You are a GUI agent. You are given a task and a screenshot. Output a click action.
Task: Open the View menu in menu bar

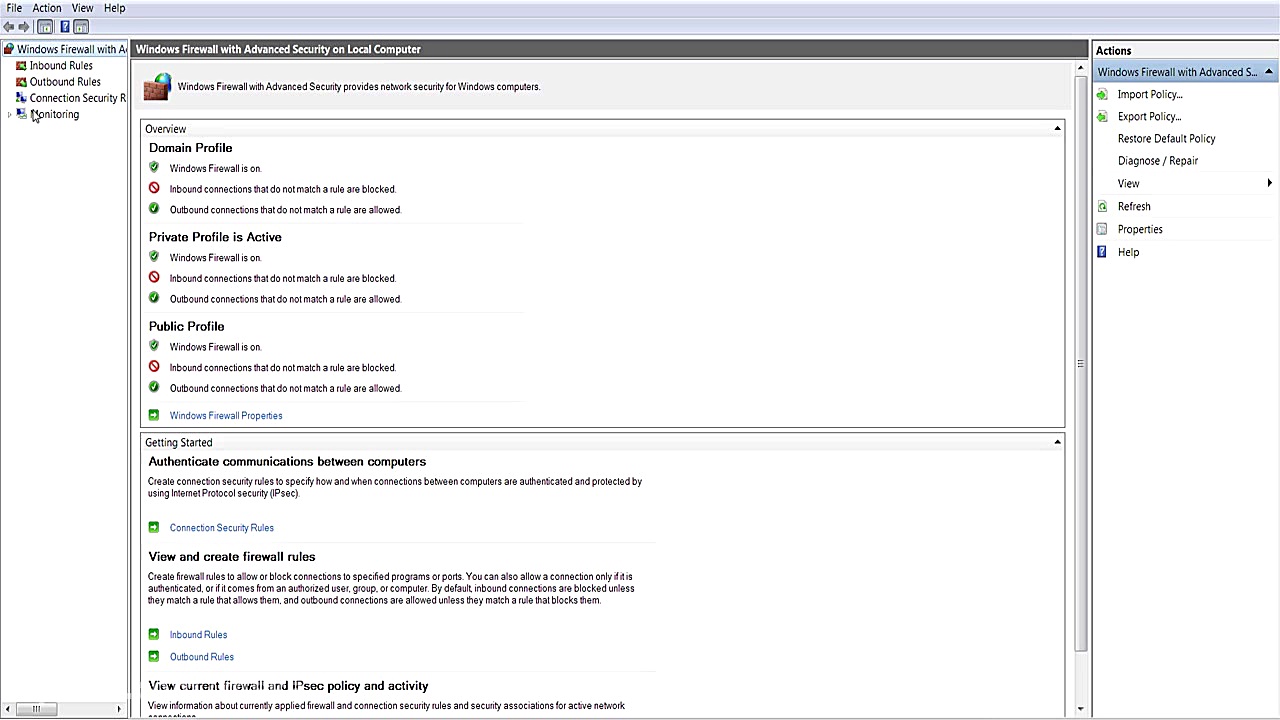pyautogui.click(x=82, y=8)
